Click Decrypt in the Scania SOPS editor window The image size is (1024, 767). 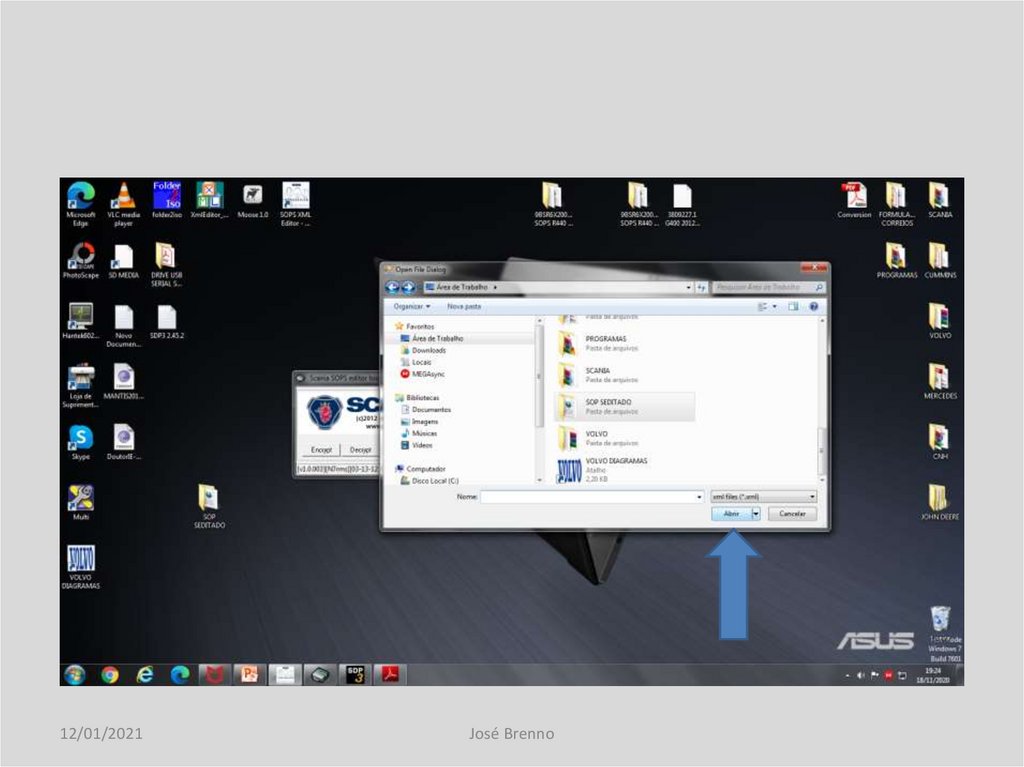click(360, 449)
